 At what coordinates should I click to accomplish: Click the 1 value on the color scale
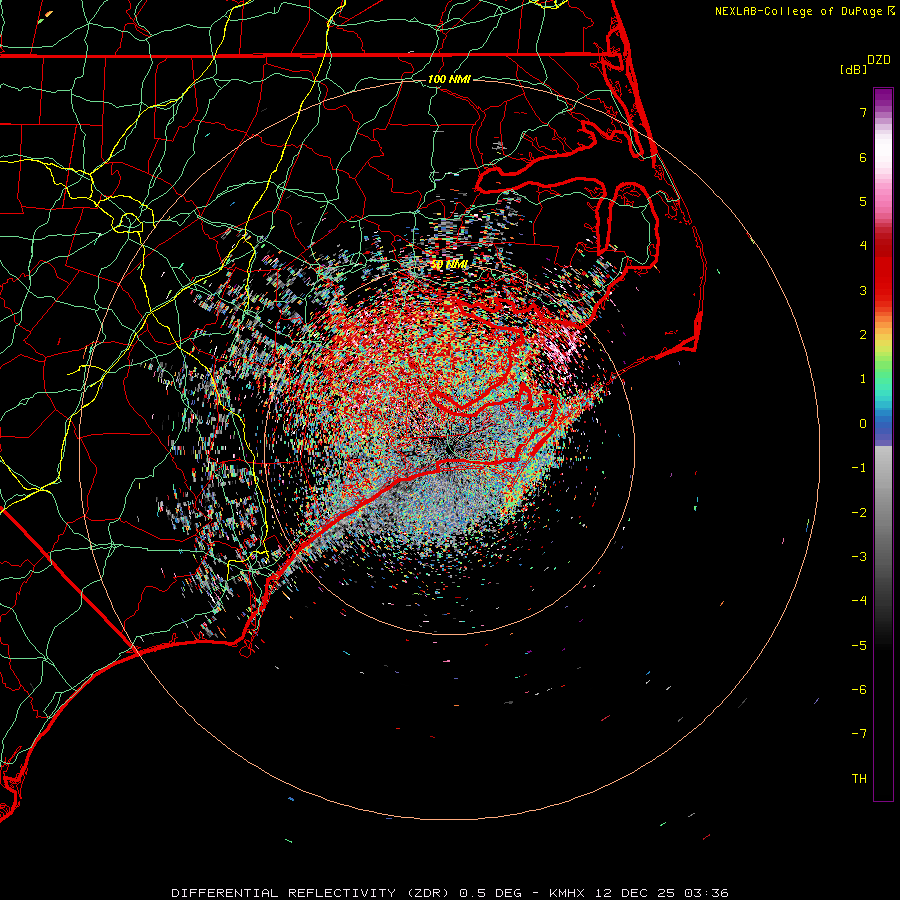863,379
